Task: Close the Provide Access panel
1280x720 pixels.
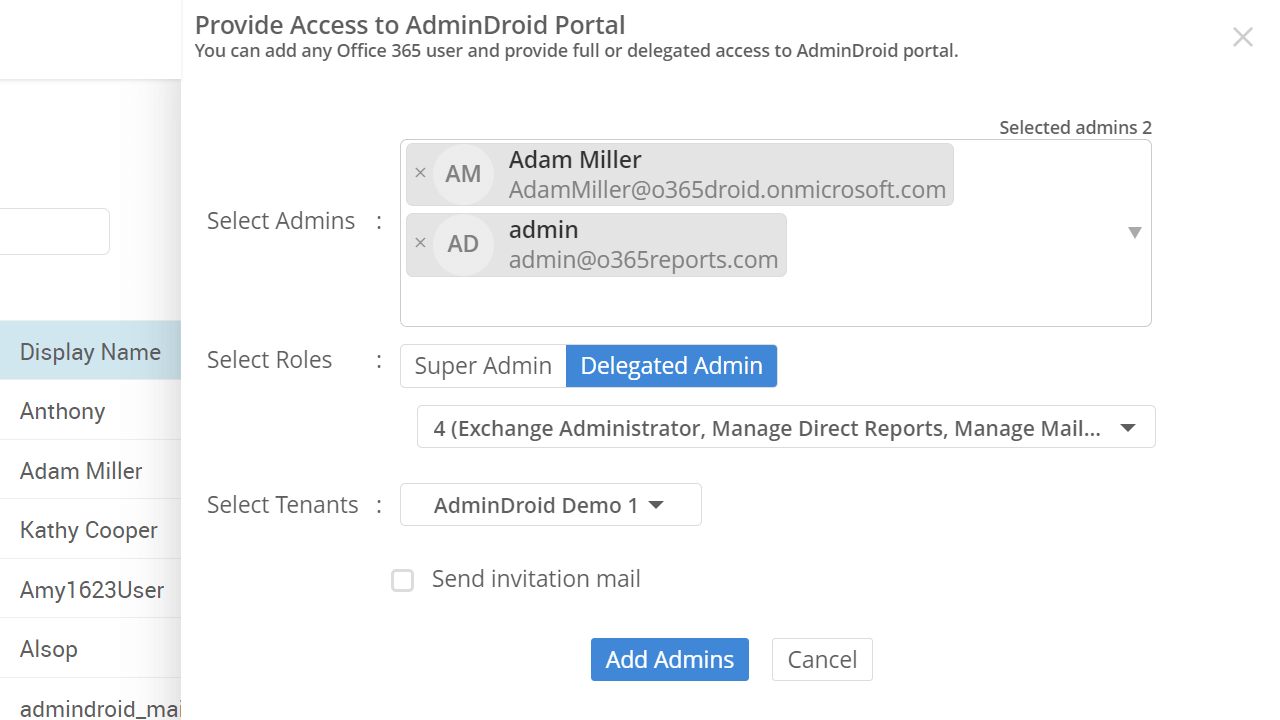Action: coord(1242,38)
